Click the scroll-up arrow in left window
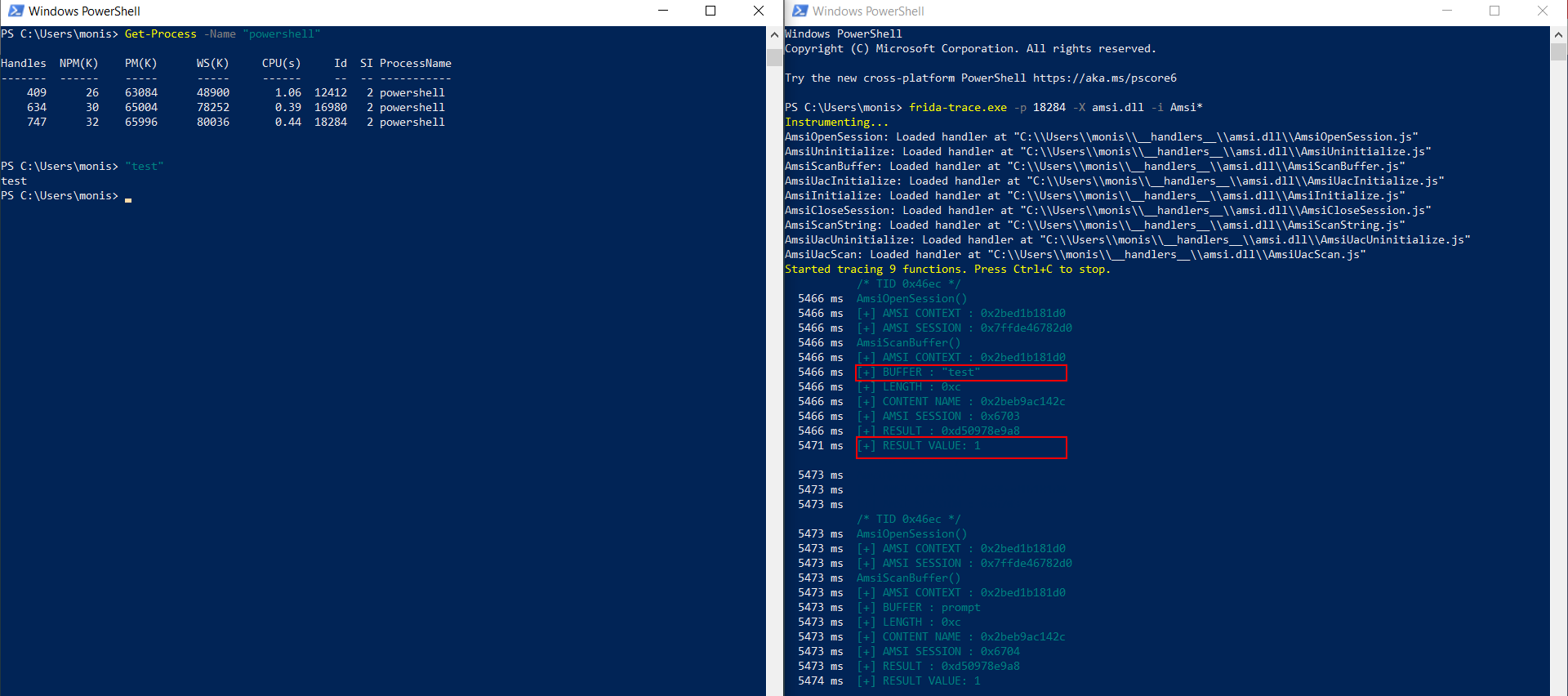Image resolution: width=1568 pixels, height=696 pixels. [x=774, y=34]
